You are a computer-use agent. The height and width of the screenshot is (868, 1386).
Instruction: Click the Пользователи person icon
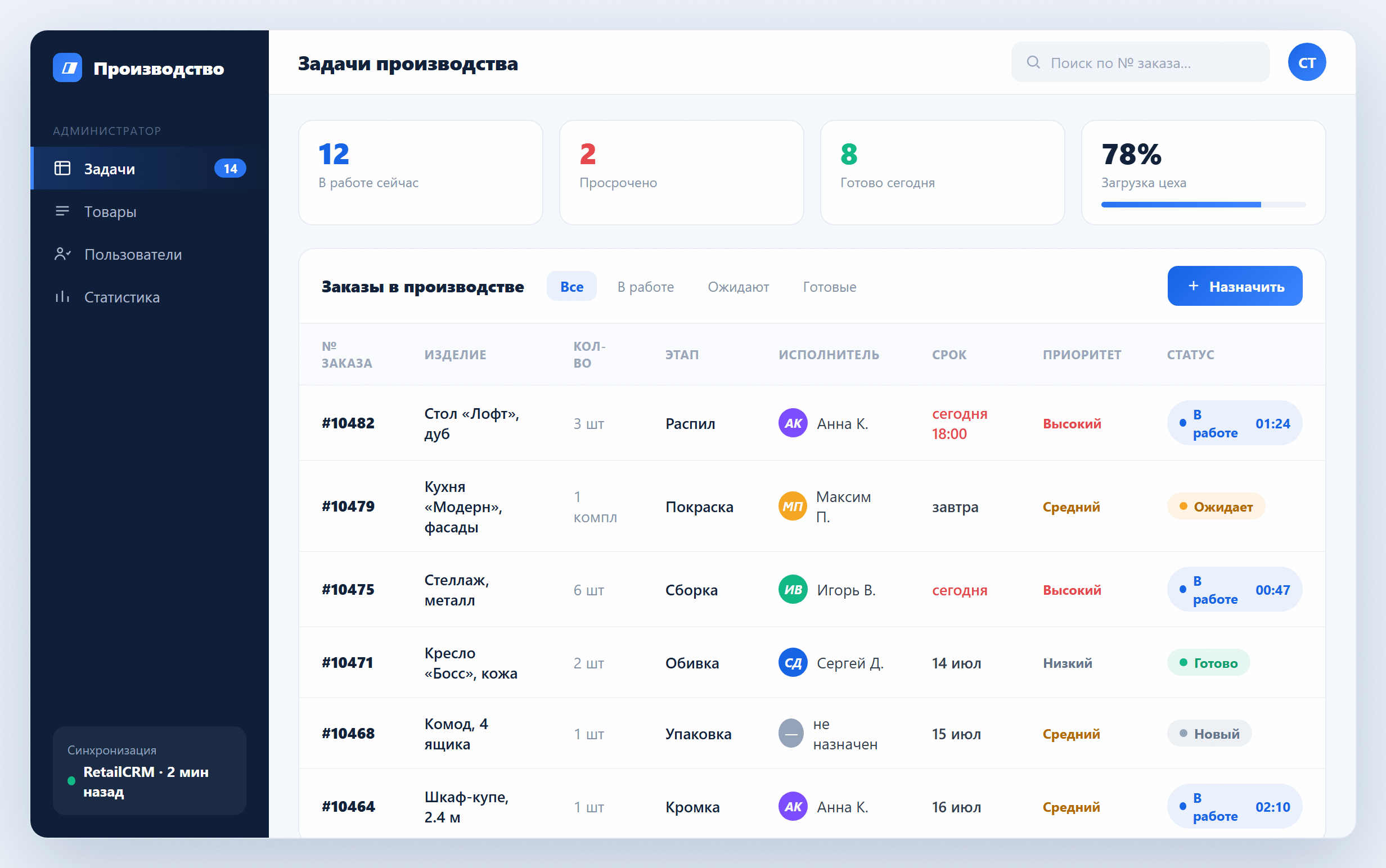point(62,254)
